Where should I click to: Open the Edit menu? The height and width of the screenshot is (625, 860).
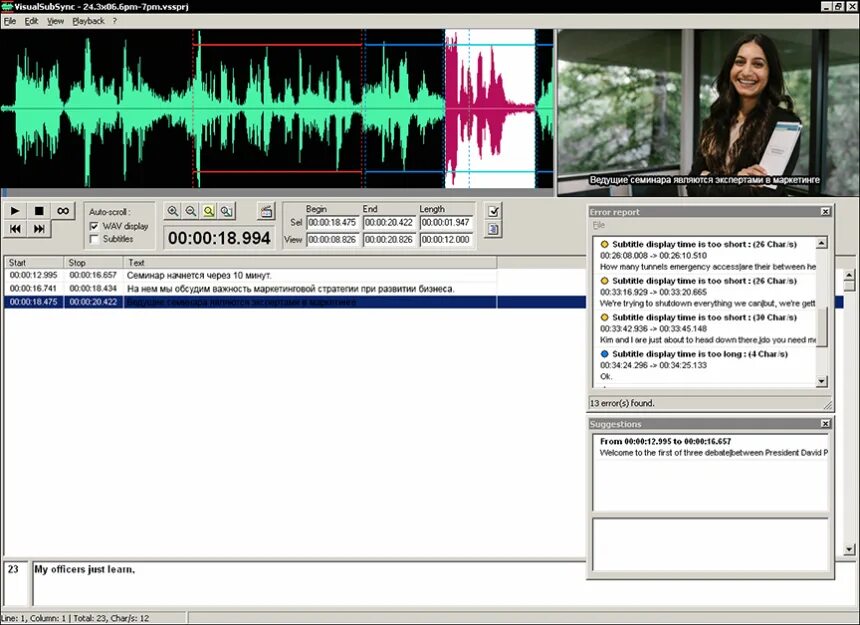tap(31, 21)
